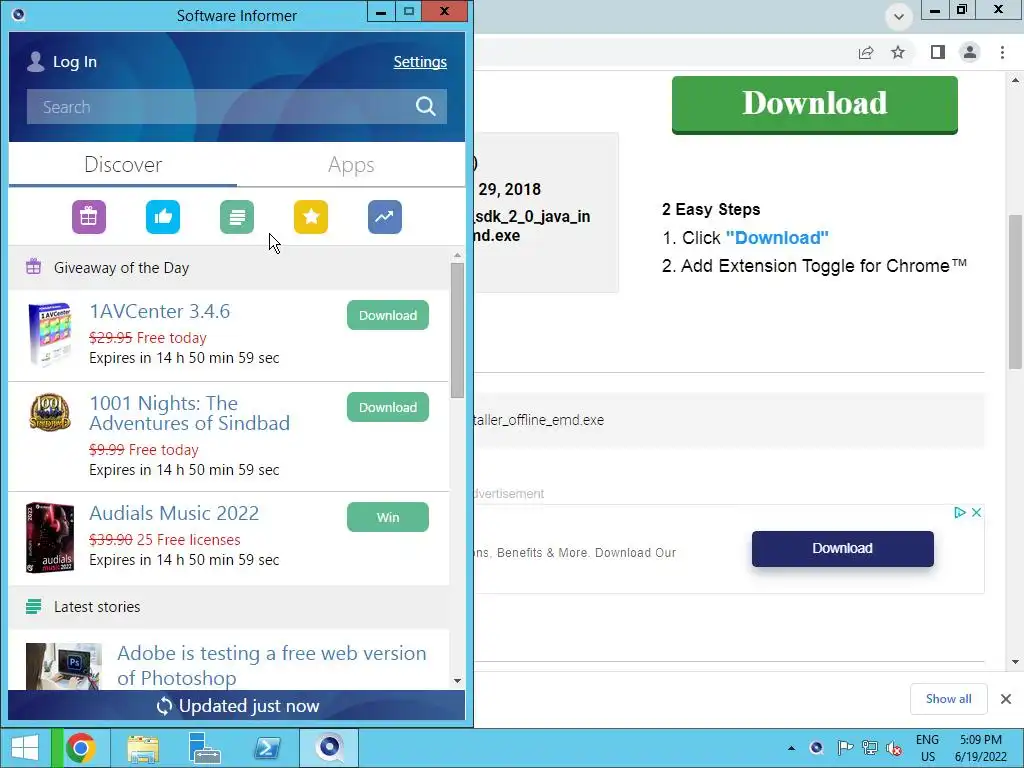Click the Giveaway of the Day section header

(229, 268)
